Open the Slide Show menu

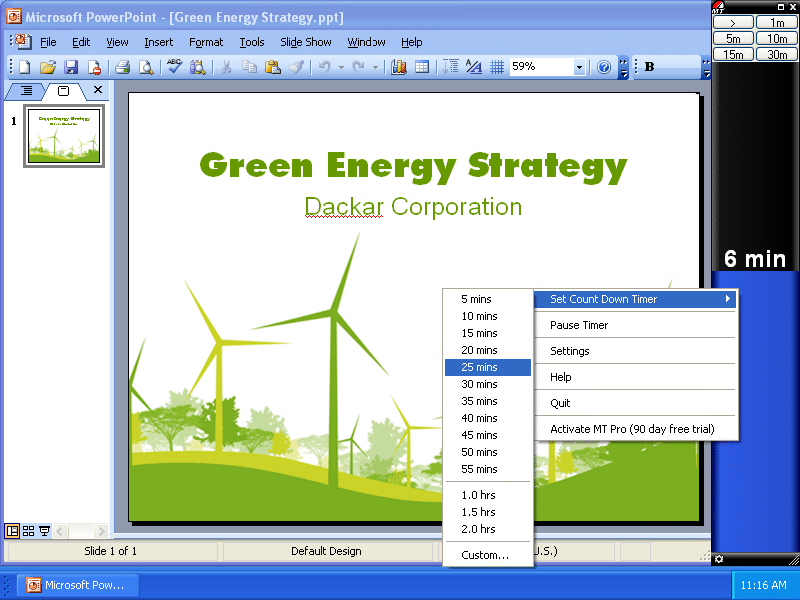click(x=306, y=42)
